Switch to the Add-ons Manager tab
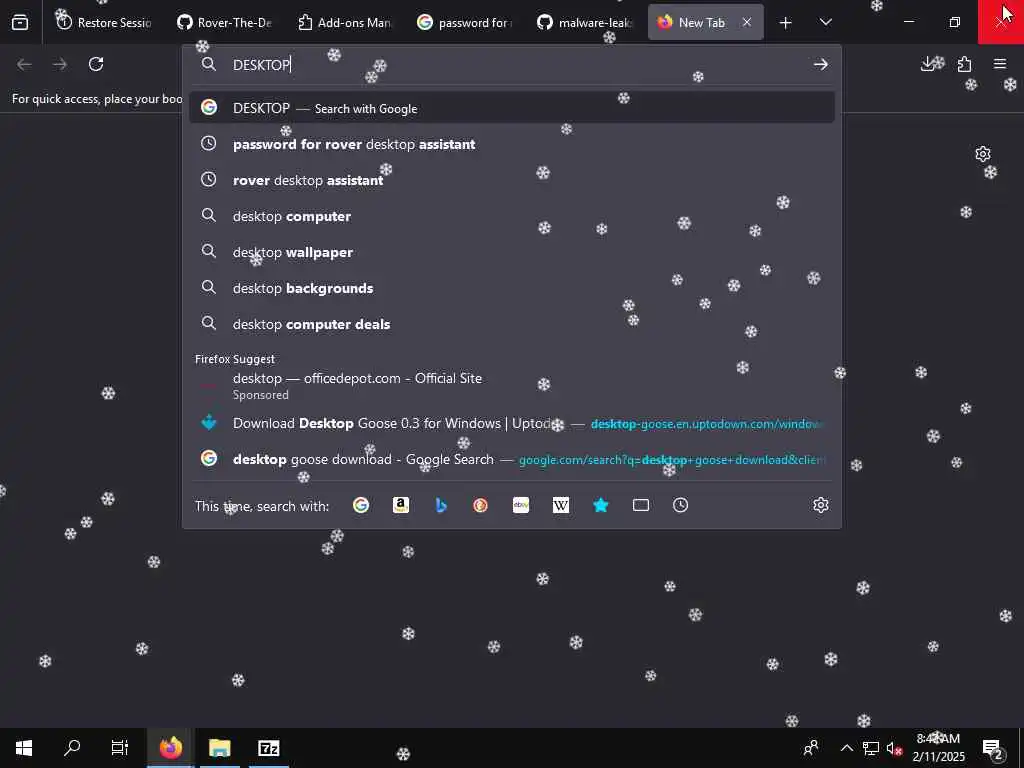The height and width of the screenshot is (768, 1024). pos(344,22)
